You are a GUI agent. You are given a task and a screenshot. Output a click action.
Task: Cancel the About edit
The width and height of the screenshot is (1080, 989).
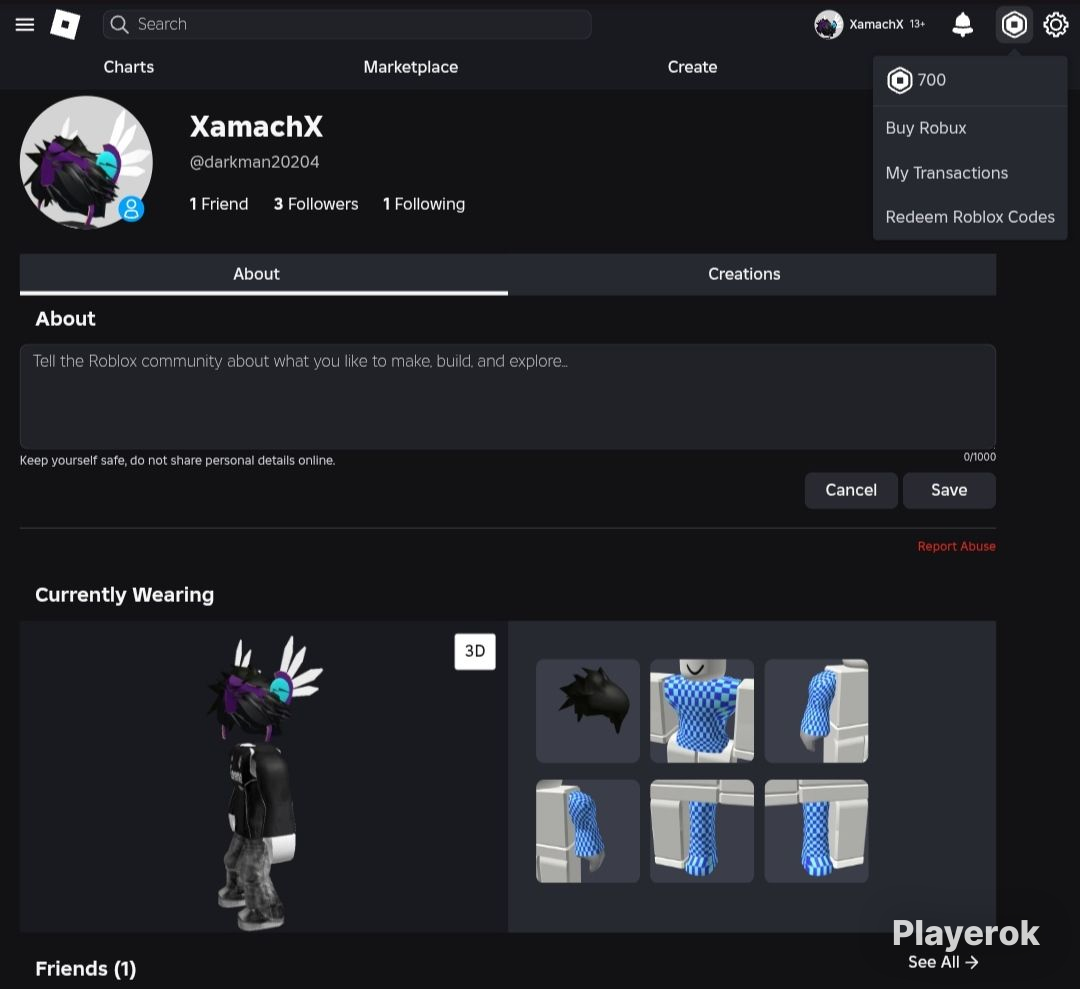point(851,490)
